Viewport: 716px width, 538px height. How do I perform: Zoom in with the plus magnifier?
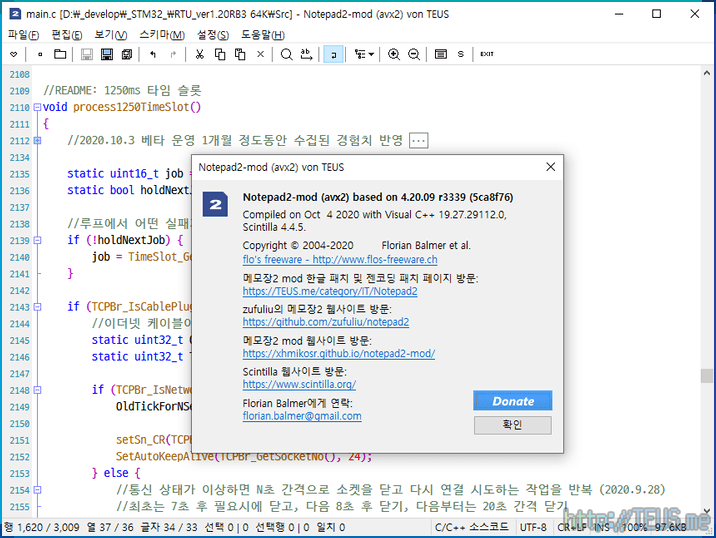pos(394,54)
